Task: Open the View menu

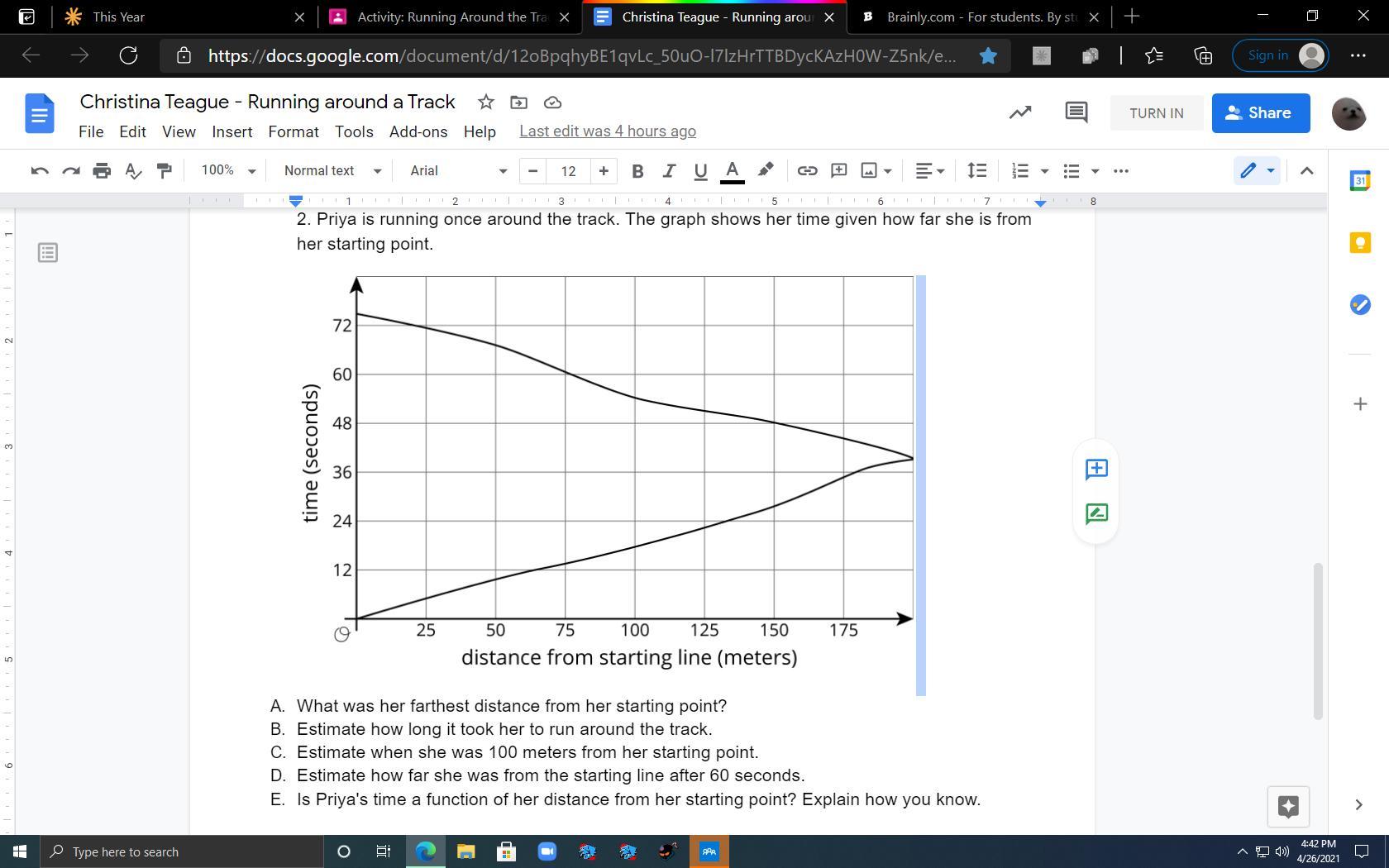Action: [179, 132]
